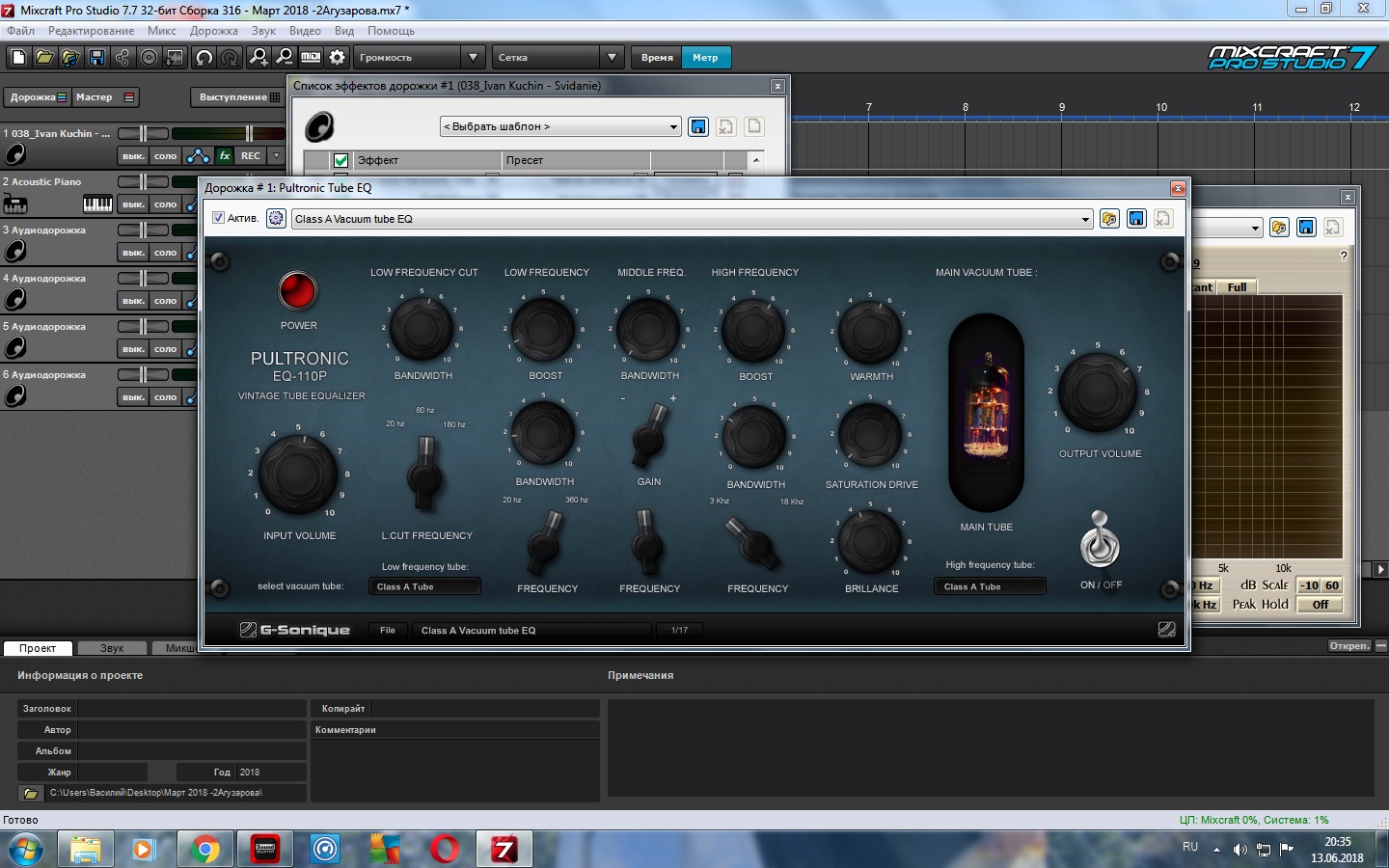Viewport: 1389px width, 868px height.
Task: Open the Редактирование menu
Action: pyautogui.click(x=92, y=31)
